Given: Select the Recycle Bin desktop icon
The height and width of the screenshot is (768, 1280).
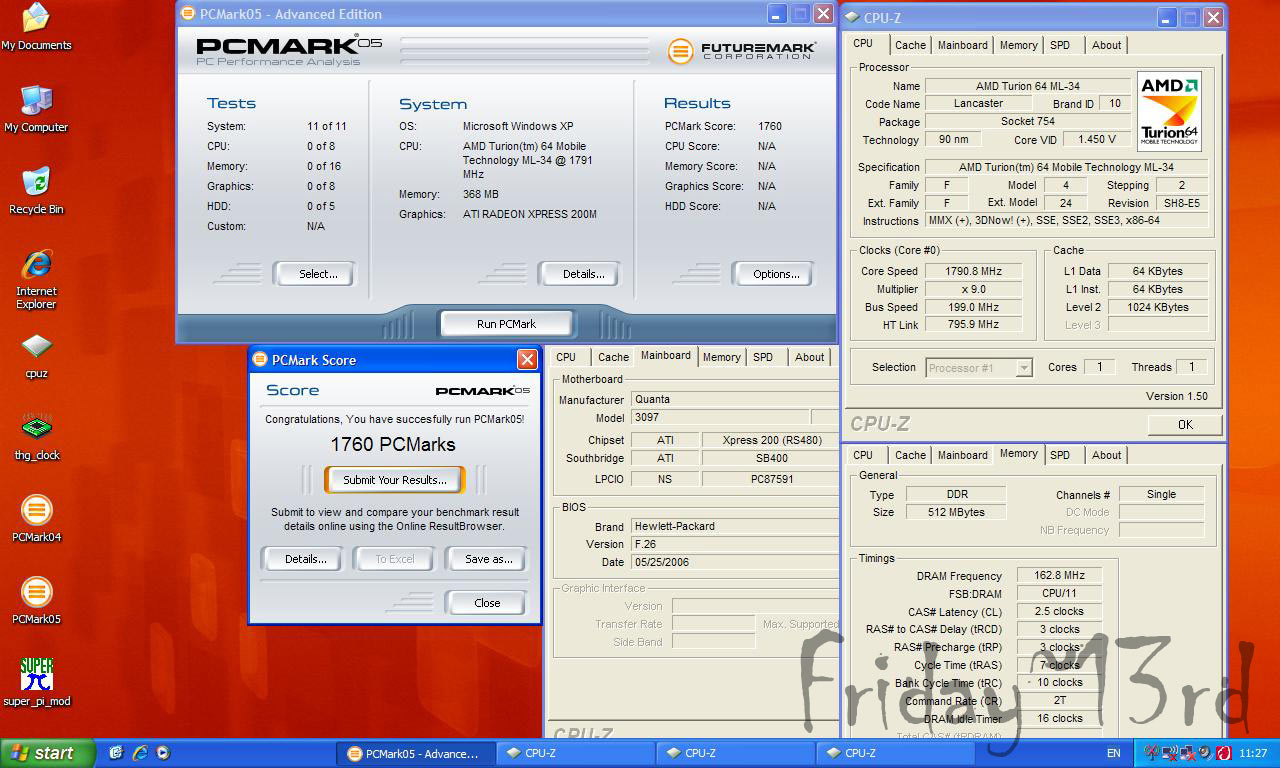Looking at the screenshot, I should pos(36,191).
